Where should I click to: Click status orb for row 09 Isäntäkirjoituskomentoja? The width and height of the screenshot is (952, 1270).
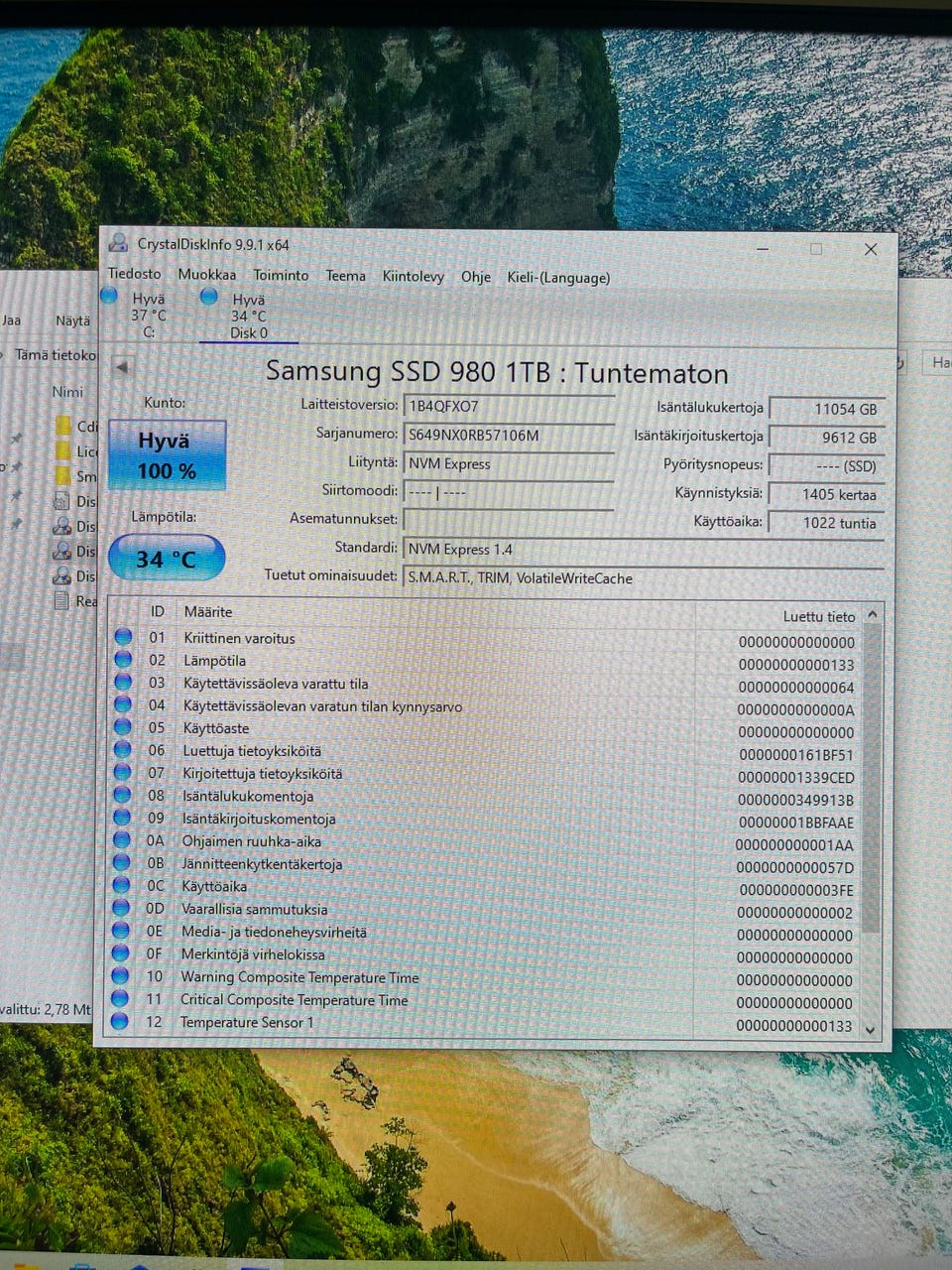coord(122,818)
